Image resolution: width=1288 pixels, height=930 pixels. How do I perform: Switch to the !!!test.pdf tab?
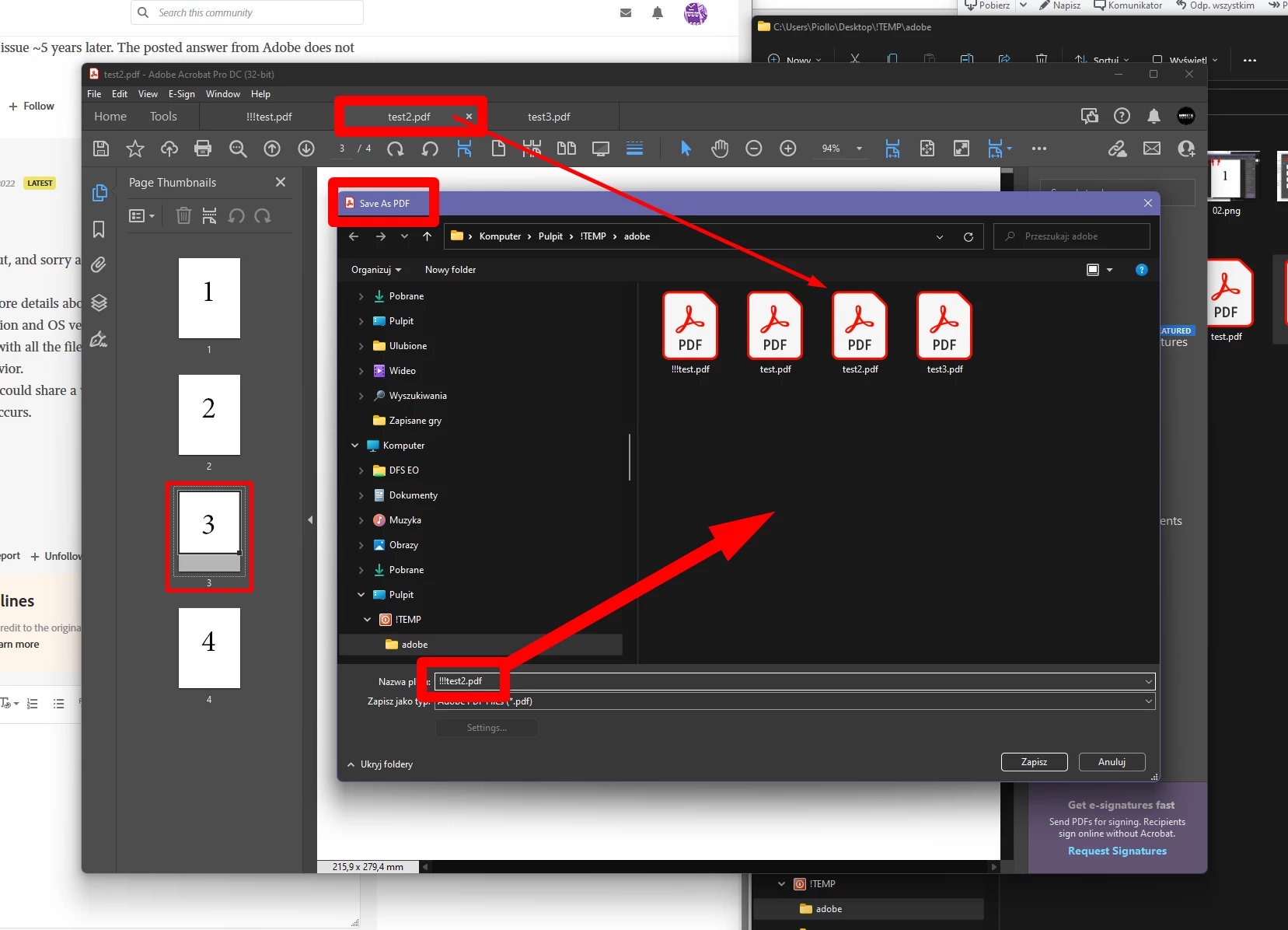coord(269,117)
